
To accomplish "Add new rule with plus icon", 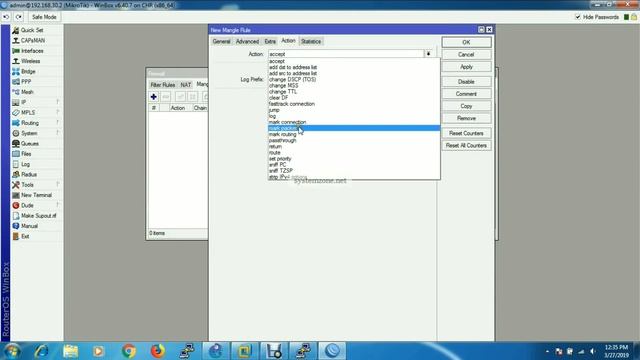I will click(x=153, y=97).
